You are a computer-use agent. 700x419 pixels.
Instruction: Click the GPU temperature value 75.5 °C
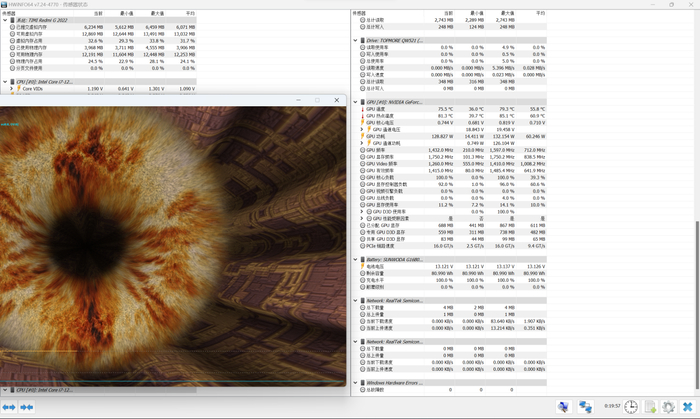(446, 109)
